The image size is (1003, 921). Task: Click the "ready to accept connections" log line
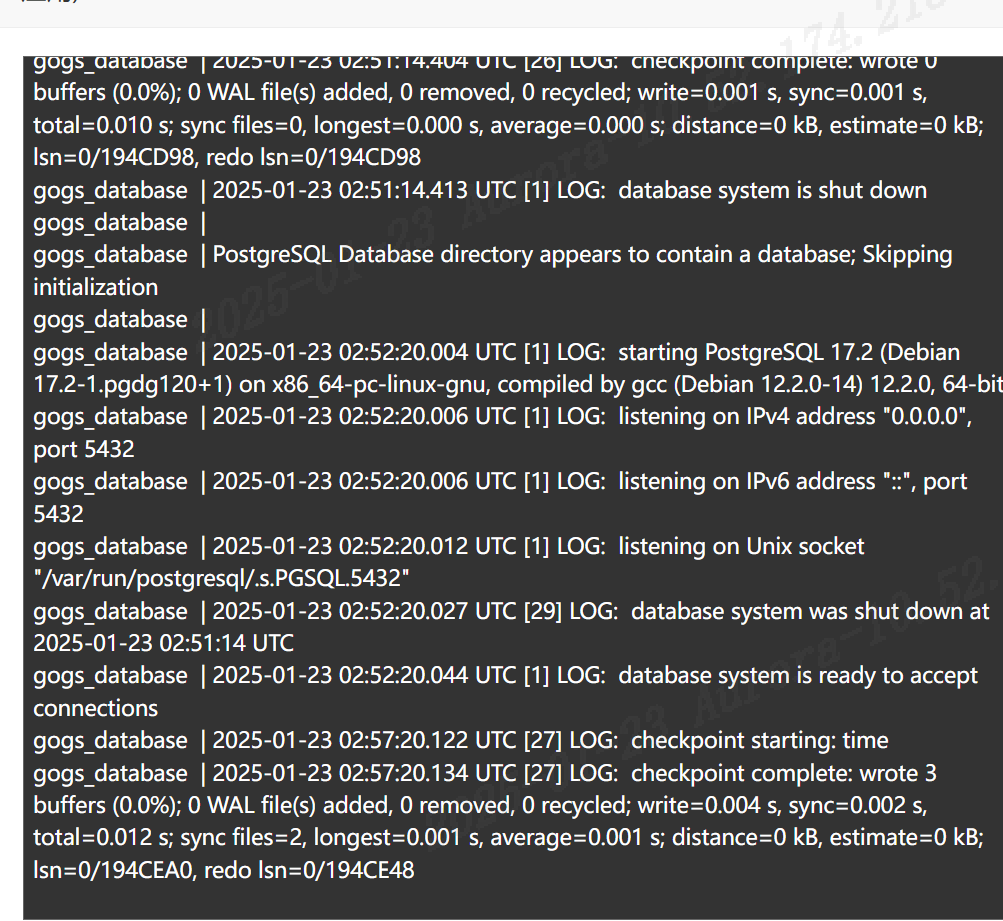pyautogui.click(x=505, y=692)
